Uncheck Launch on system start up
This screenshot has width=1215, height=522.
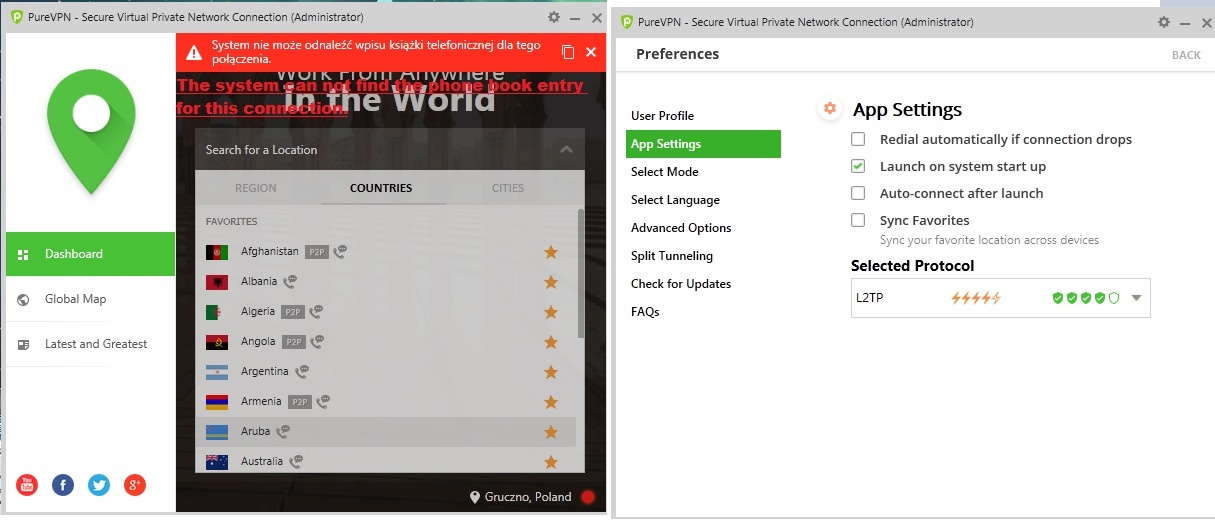tap(858, 166)
